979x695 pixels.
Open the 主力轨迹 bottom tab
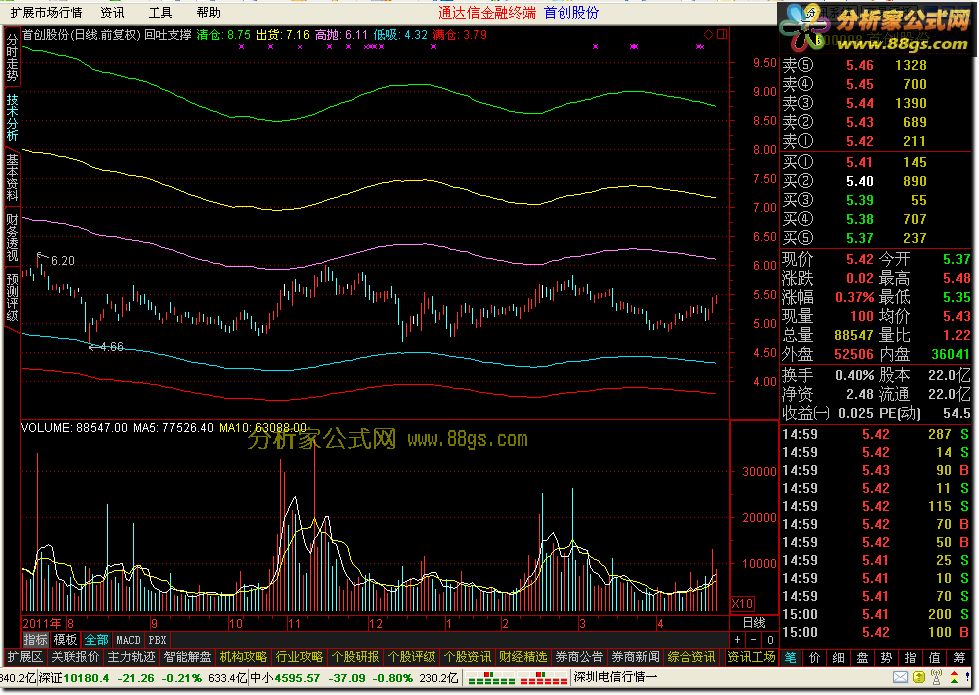click(131, 657)
